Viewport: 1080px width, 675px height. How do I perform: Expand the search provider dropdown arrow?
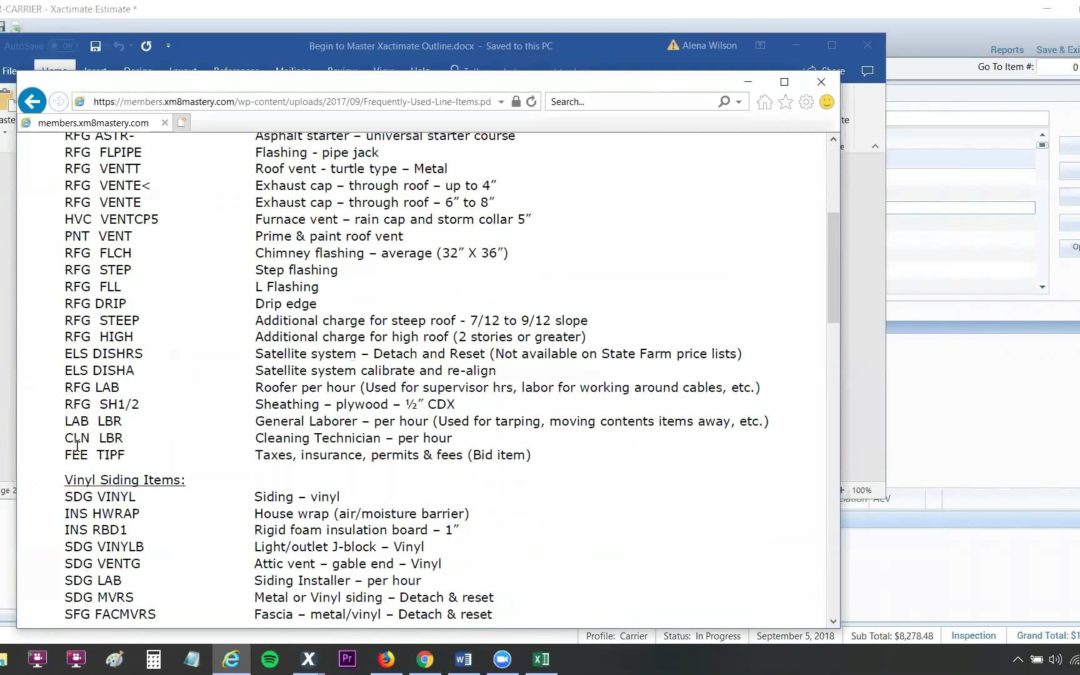tap(739, 102)
